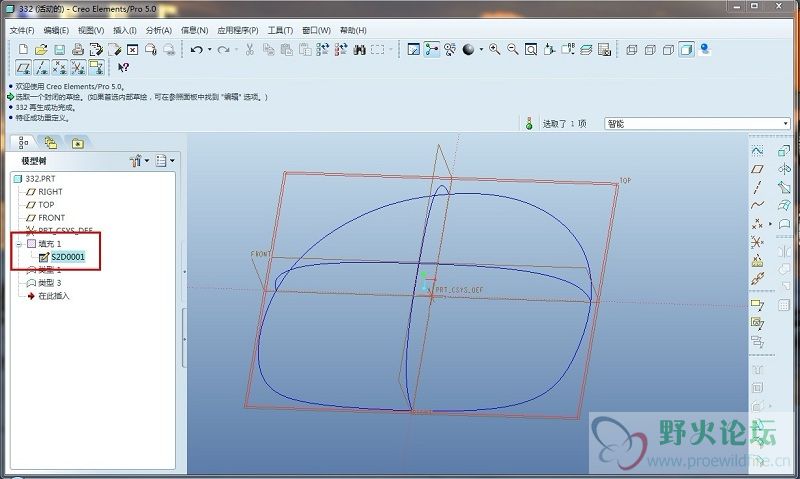
Task: Switch to shaded display mode
Action: coord(687,49)
